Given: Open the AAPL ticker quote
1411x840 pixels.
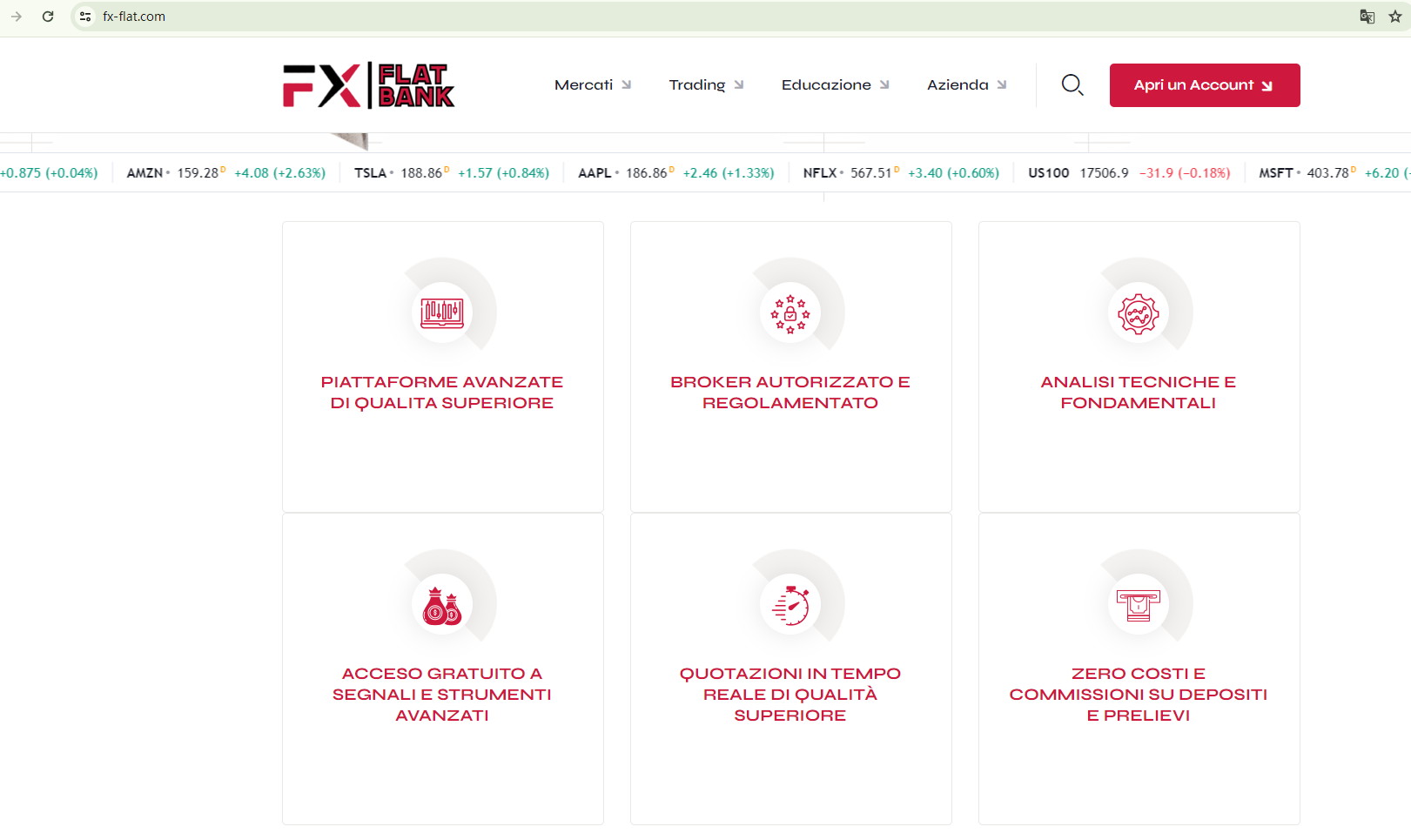Looking at the screenshot, I should click(676, 173).
